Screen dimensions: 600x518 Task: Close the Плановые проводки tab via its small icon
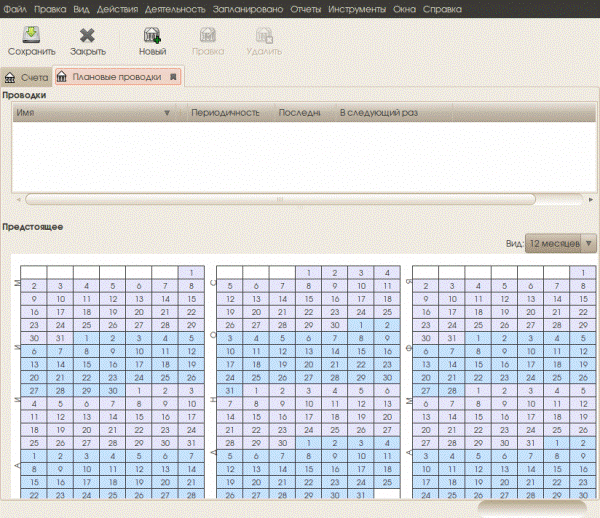pos(173,77)
